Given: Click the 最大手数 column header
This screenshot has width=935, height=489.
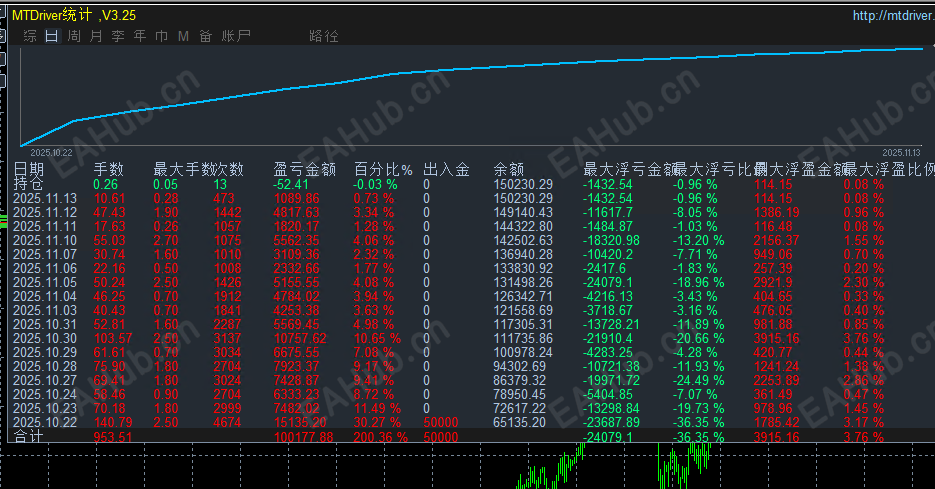Looking at the screenshot, I should [x=182, y=169].
